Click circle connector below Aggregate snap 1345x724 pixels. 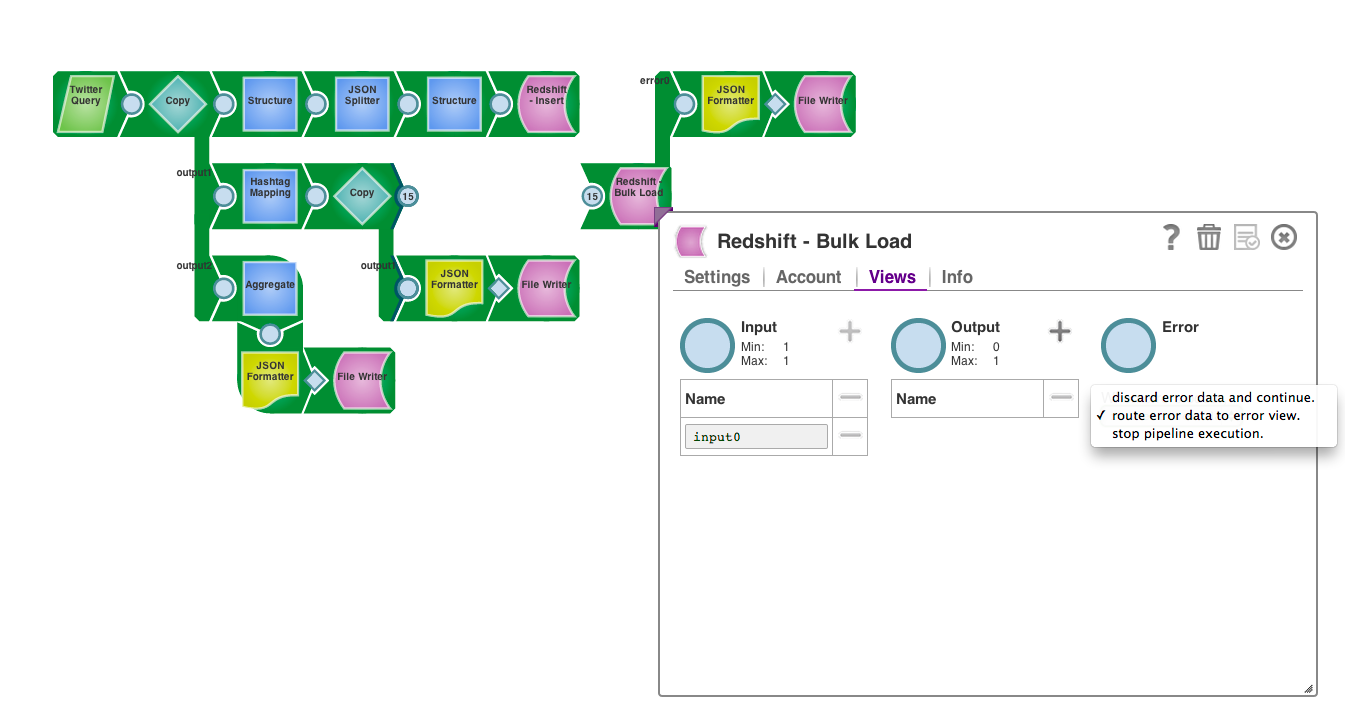270,334
